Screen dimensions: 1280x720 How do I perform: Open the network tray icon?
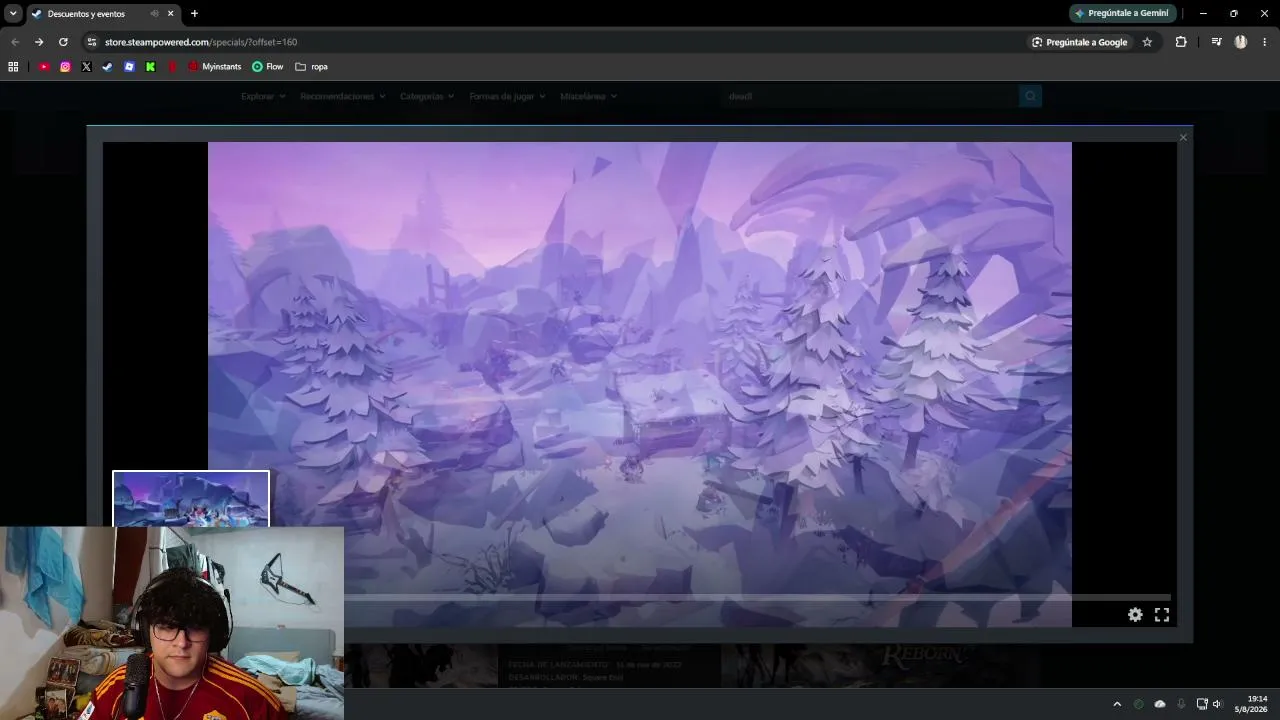click(x=1202, y=704)
